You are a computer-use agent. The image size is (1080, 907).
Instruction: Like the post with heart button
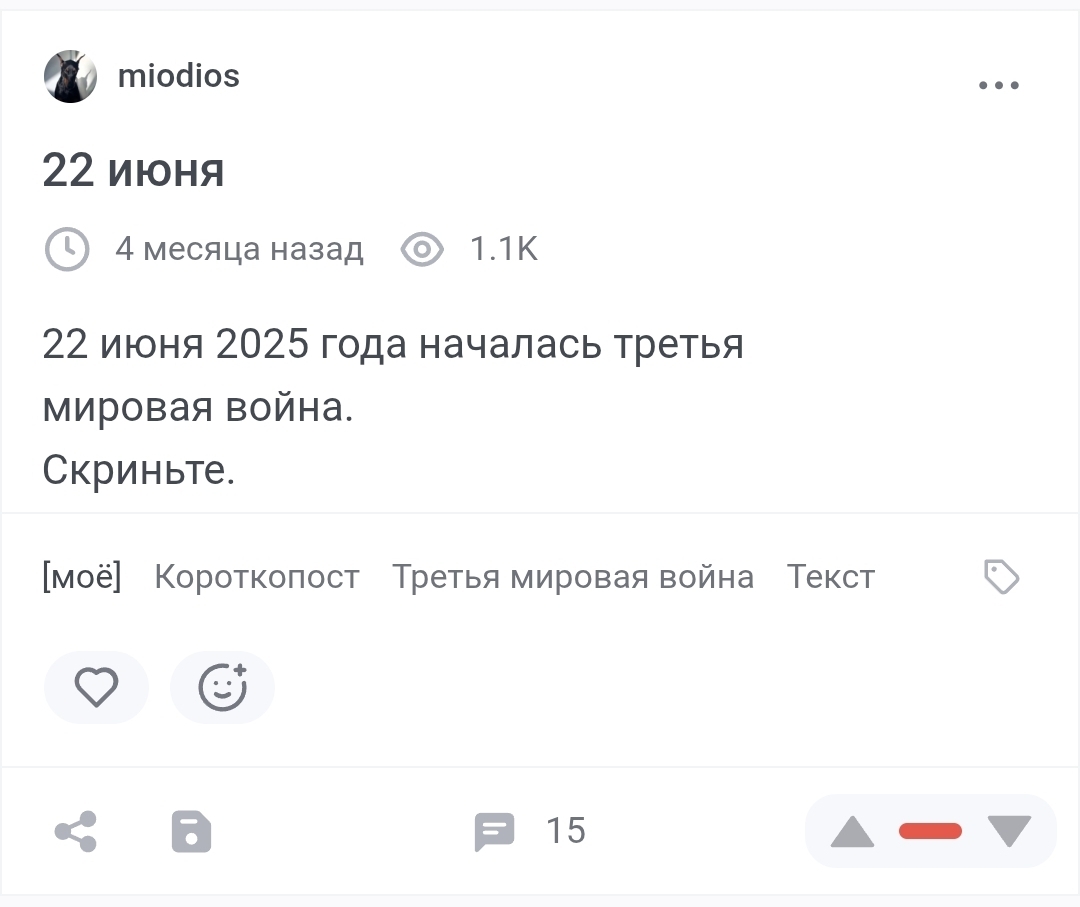point(97,687)
